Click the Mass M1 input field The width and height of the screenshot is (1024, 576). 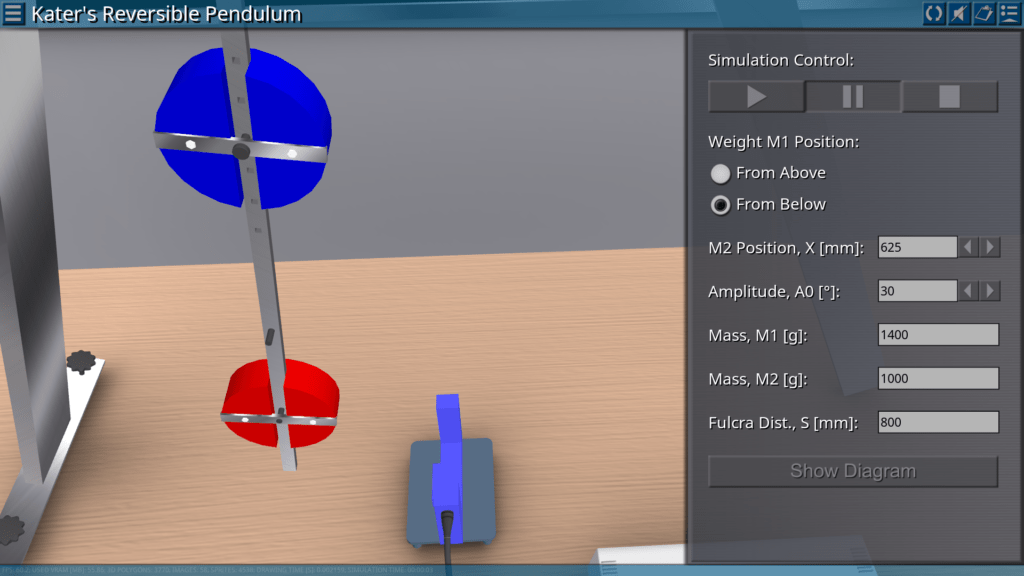938,335
